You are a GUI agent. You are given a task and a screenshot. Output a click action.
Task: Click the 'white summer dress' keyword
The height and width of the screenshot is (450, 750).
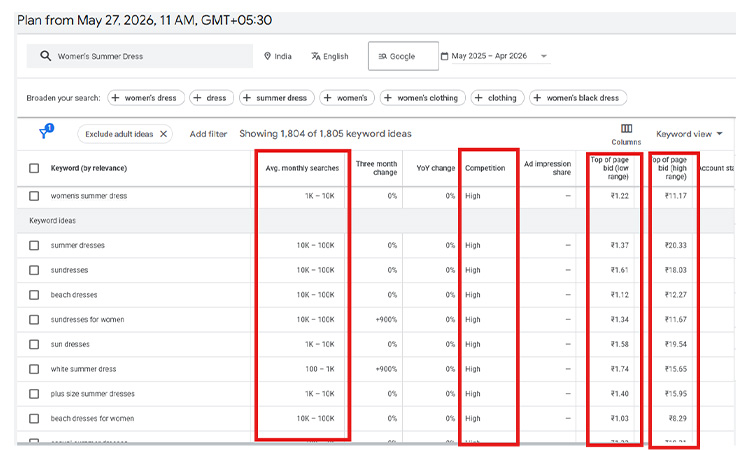[x=83, y=369]
